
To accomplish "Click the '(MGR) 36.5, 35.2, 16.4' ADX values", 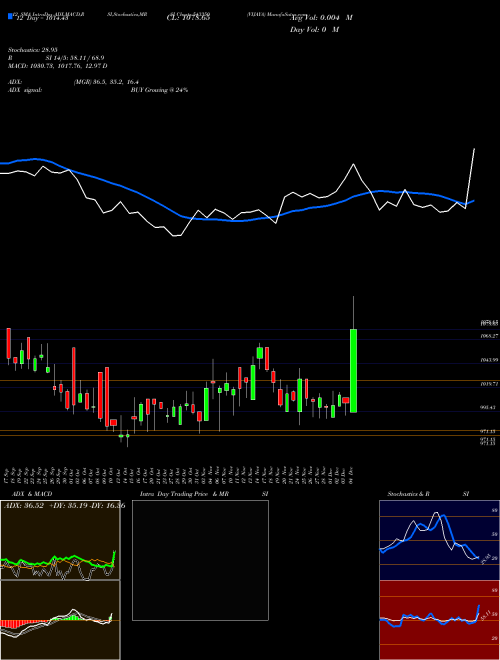I will click(106, 82).
